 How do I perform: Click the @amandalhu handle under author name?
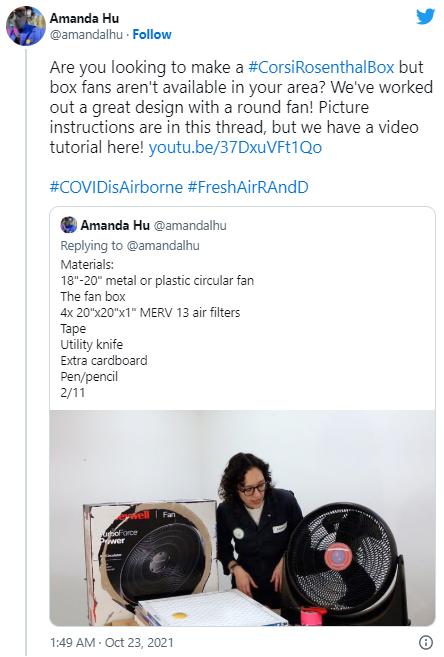coord(86,34)
